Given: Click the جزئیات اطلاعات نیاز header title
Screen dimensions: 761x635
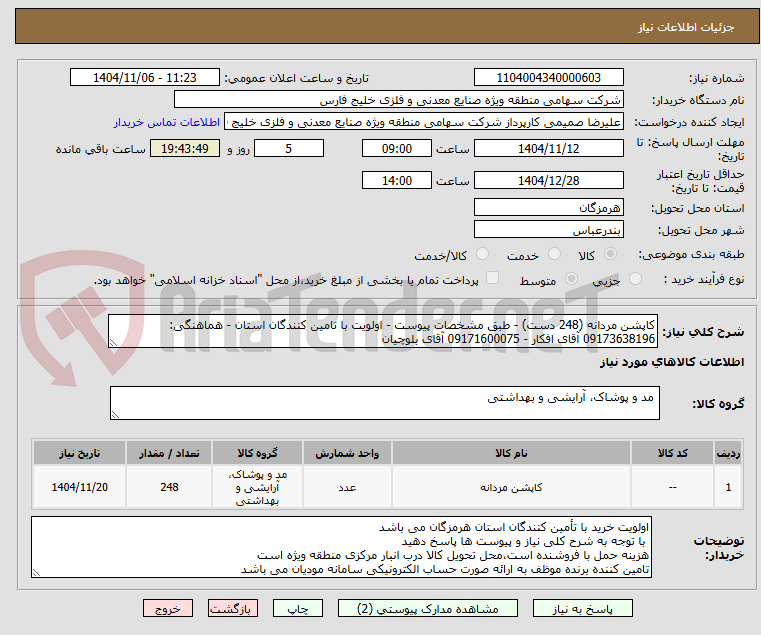Looking at the screenshot, I should (x=686, y=27).
